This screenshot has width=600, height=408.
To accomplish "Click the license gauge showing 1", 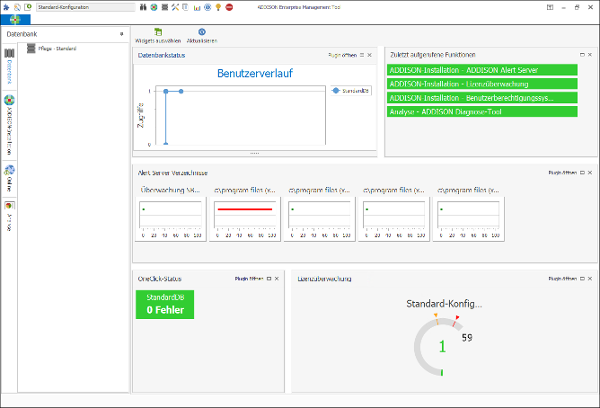I will click(x=442, y=346).
